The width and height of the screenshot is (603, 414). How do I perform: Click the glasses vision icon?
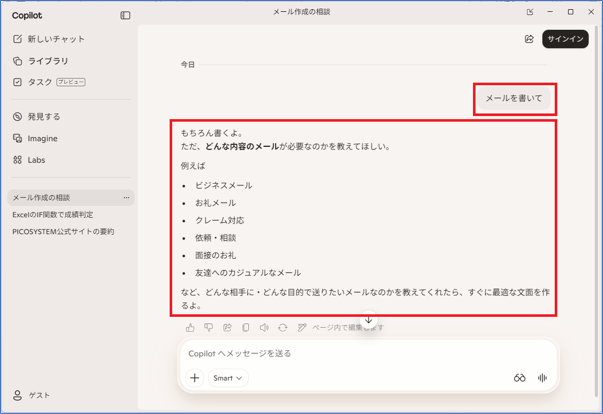coord(520,378)
